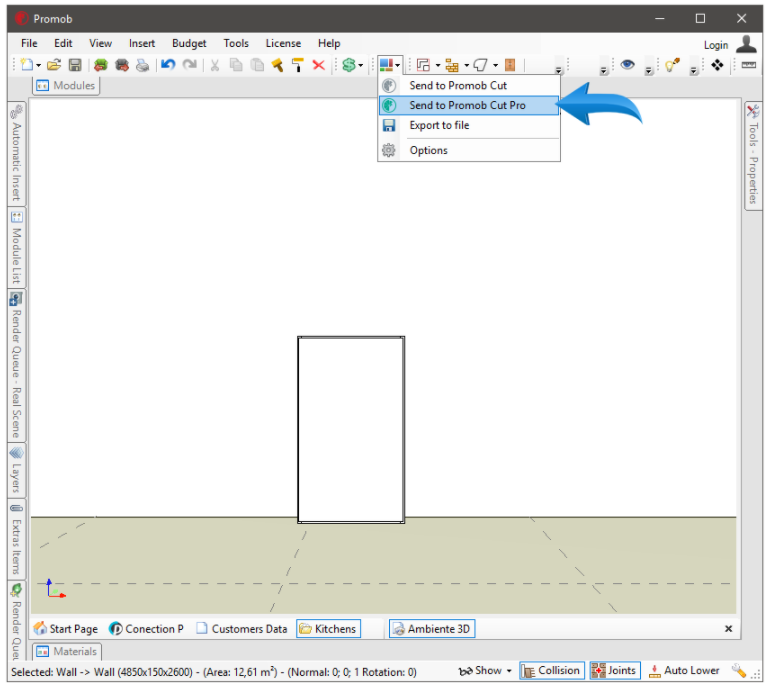Click the Promob Cut panels icon
The image size is (768, 686).
tap(386, 65)
